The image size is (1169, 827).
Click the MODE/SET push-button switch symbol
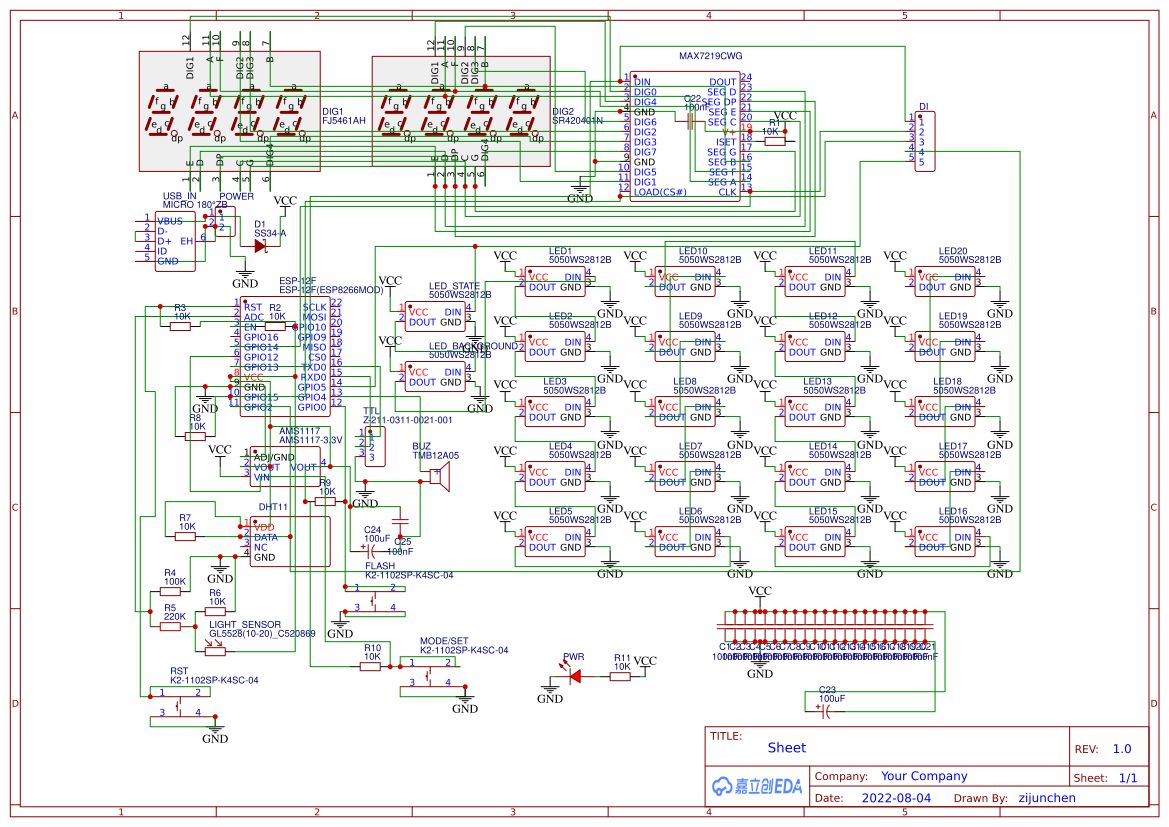(429, 676)
